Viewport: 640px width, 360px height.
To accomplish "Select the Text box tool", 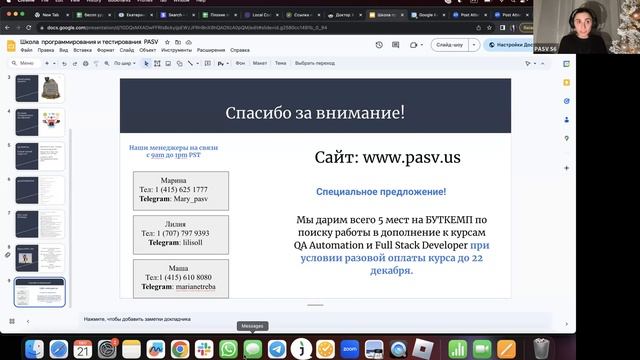I will click(157, 64).
